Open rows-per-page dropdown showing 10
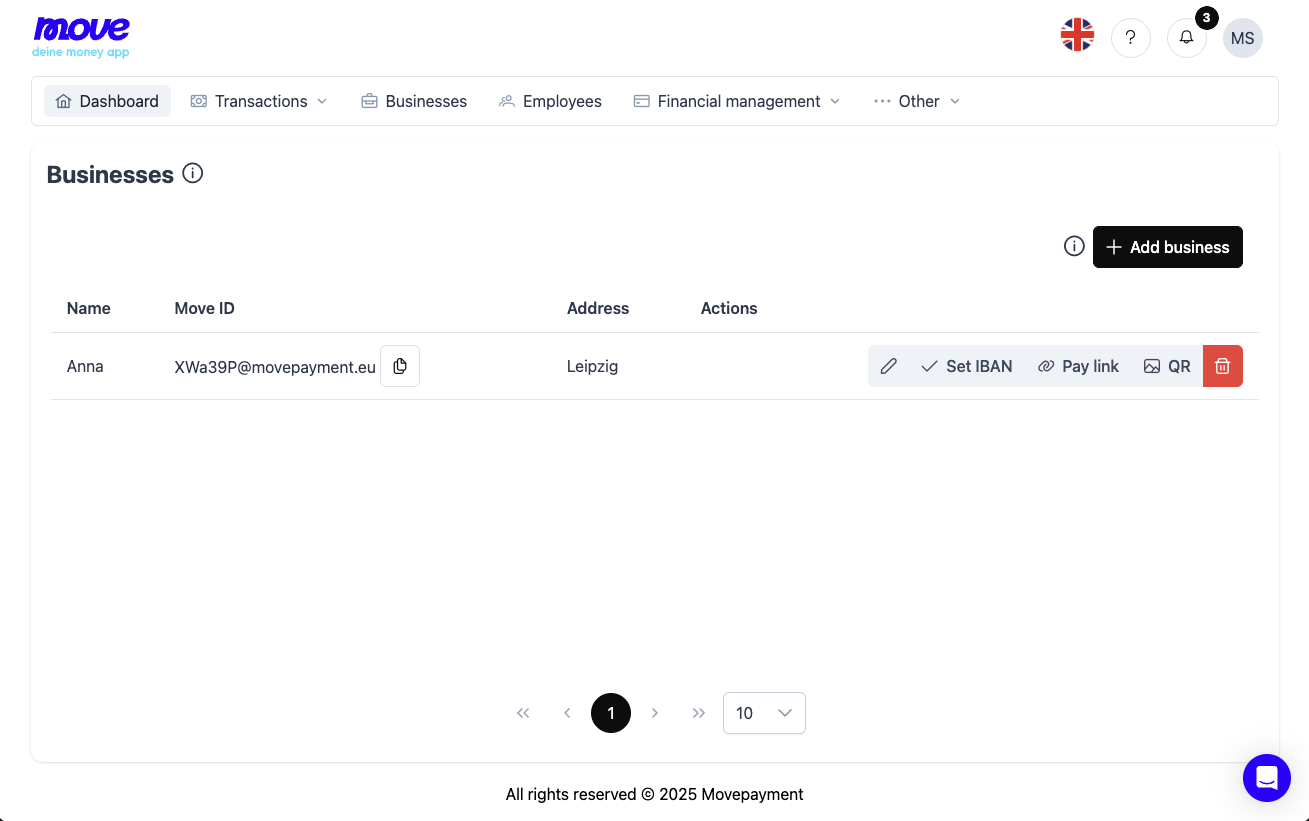The height and width of the screenshot is (821, 1309). pyautogui.click(x=764, y=713)
